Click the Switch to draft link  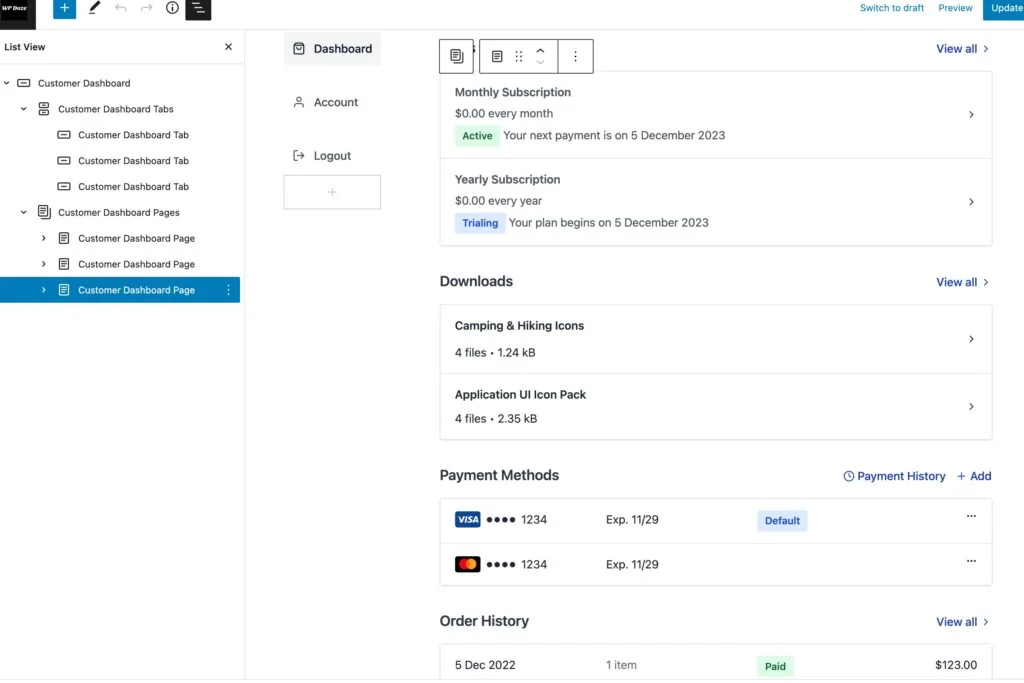click(891, 8)
